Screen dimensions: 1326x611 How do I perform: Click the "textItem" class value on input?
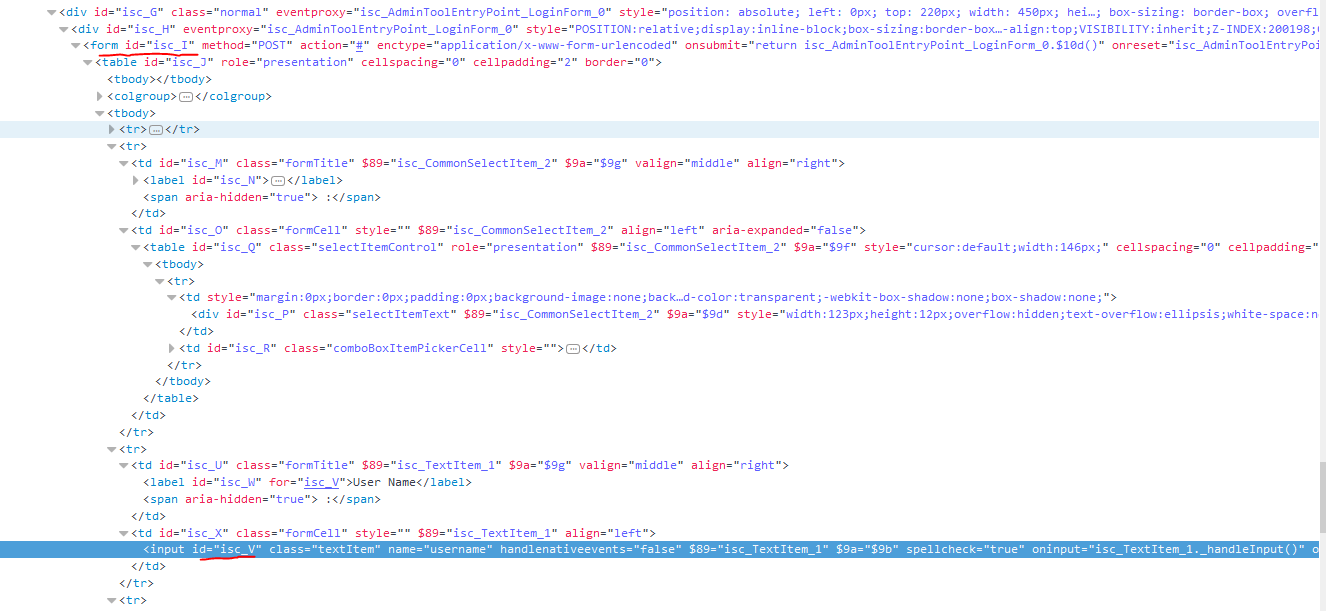[x=345, y=550]
